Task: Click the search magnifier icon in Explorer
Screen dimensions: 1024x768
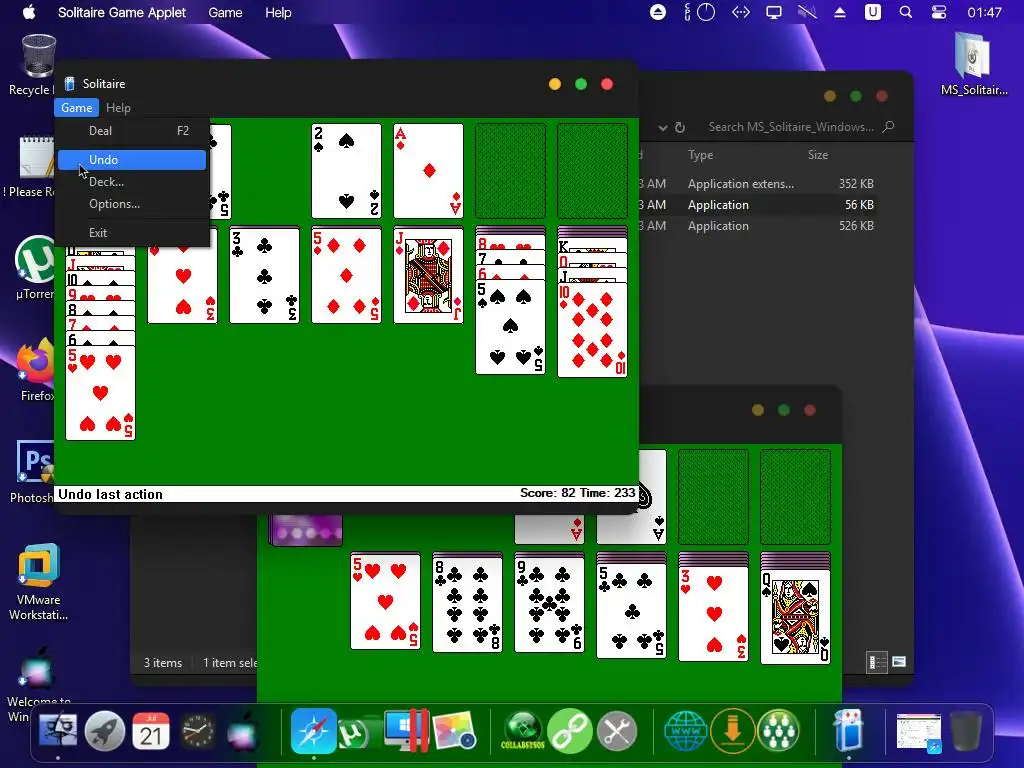Action: click(888, 127)
